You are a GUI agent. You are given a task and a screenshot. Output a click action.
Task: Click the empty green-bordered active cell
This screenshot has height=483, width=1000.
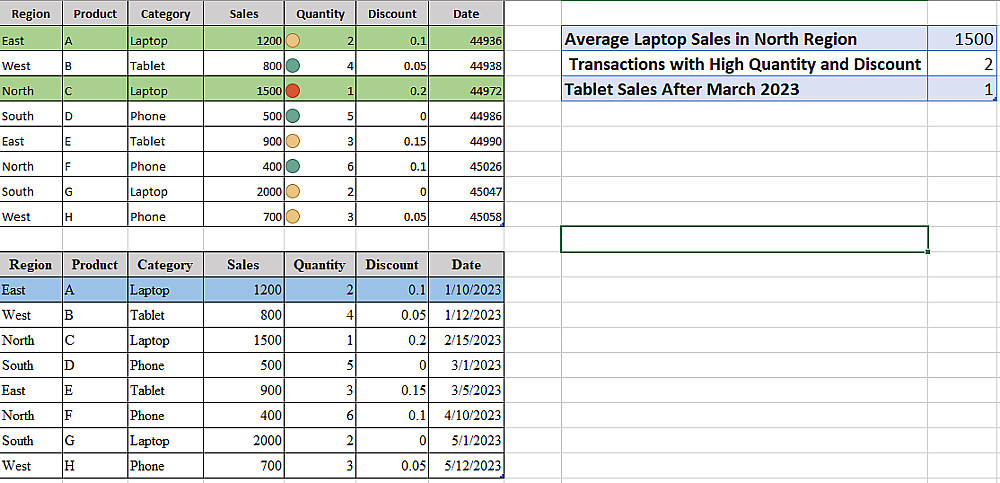click(x=744, y=239)
